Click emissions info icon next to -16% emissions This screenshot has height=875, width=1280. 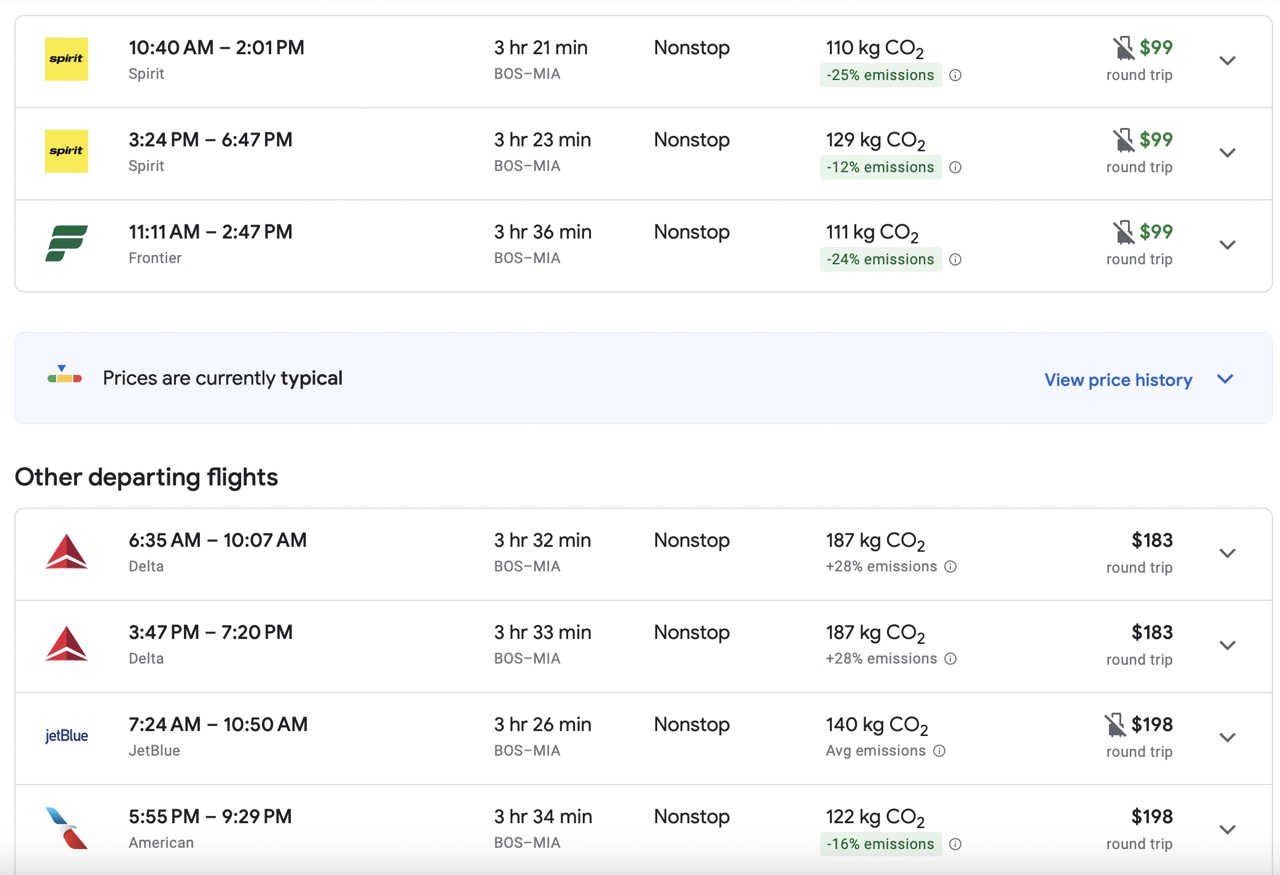pyautogui.click(x=955, y=844)
